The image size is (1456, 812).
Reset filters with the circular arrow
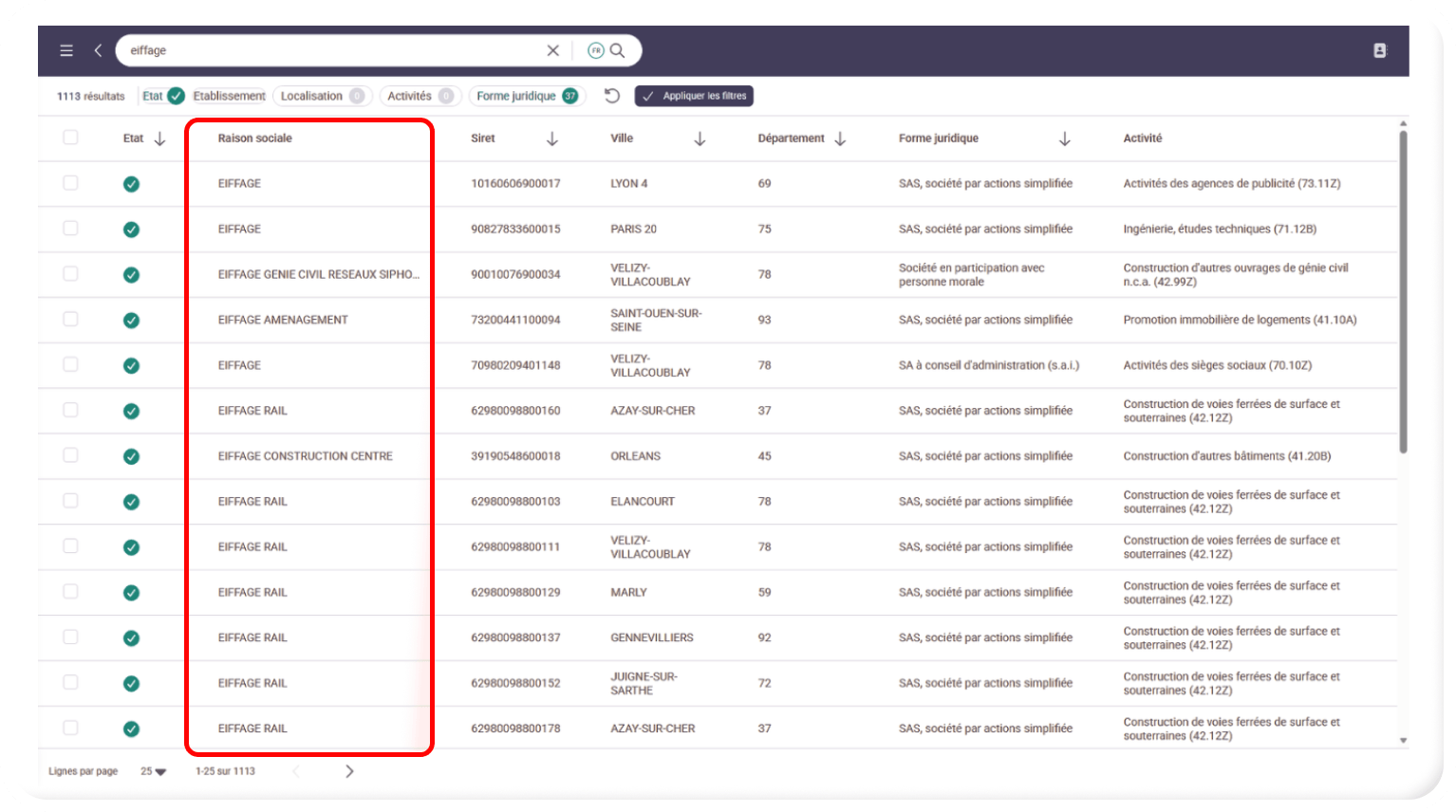coord(612,96)
